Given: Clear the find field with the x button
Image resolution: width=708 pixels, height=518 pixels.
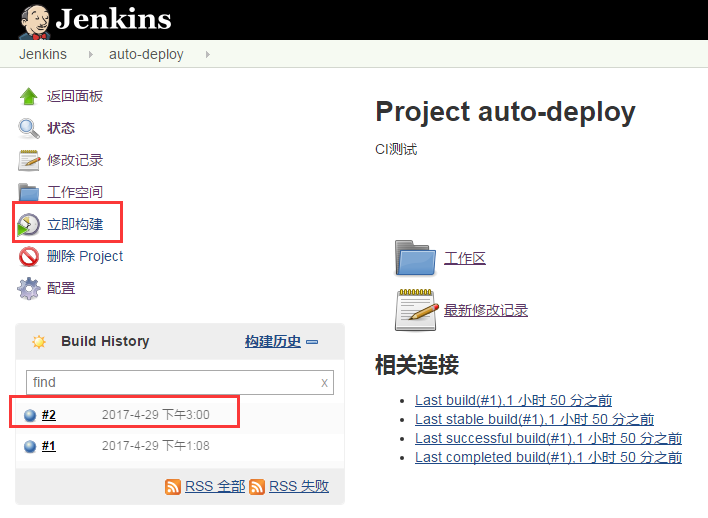Looking at the screenshot, I should click(x=324, y=383).
